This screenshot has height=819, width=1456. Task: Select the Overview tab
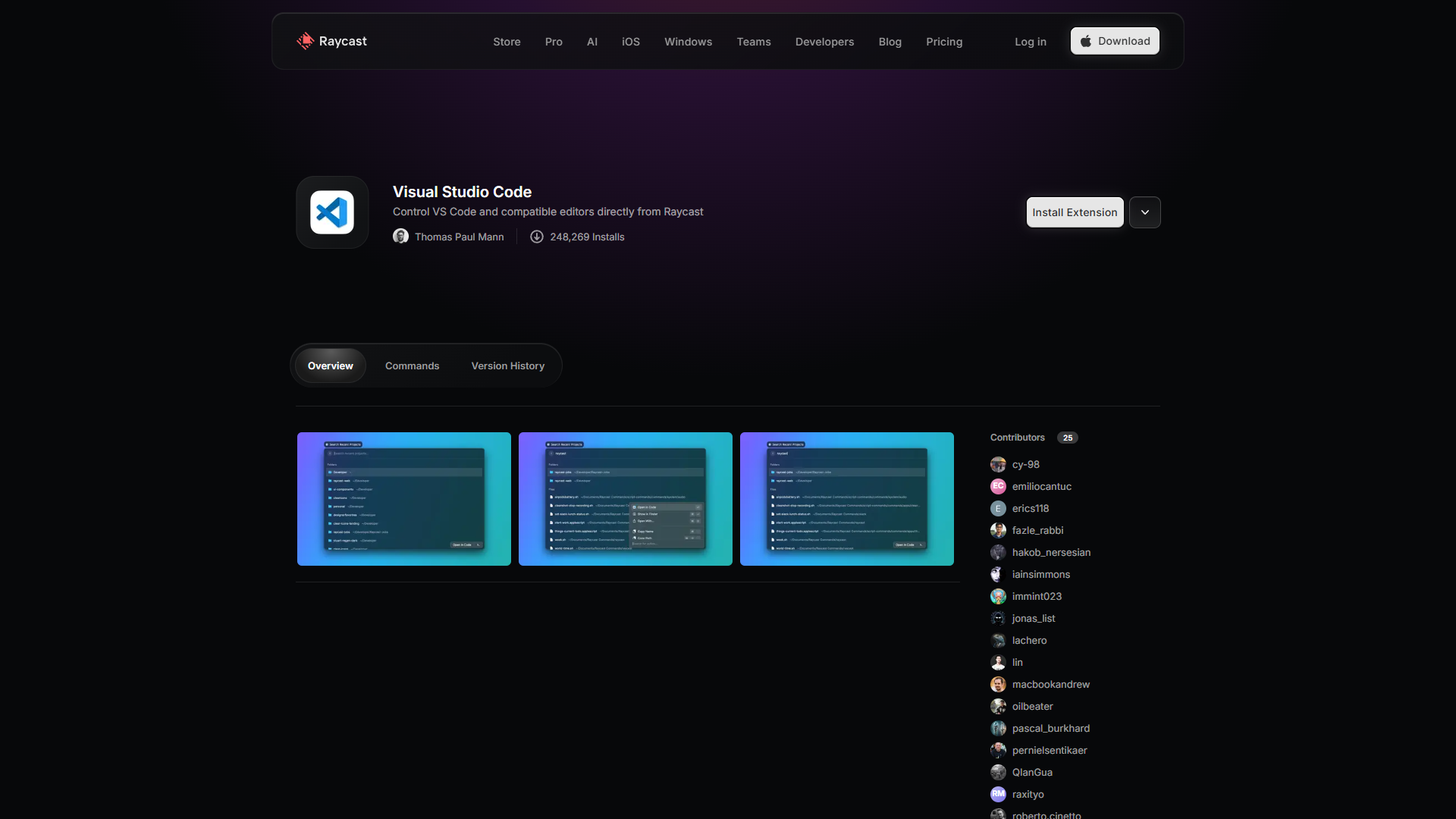click(331, 366)
